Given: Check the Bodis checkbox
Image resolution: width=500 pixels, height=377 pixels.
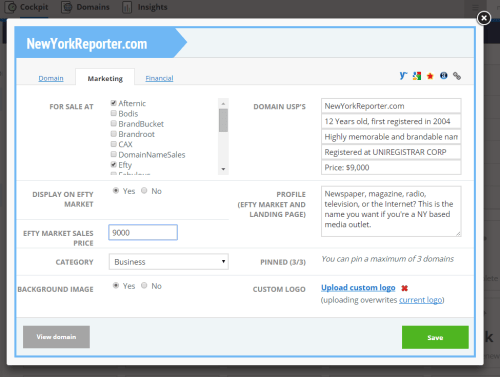Looking at the screenshot, I should coord(114,113).
